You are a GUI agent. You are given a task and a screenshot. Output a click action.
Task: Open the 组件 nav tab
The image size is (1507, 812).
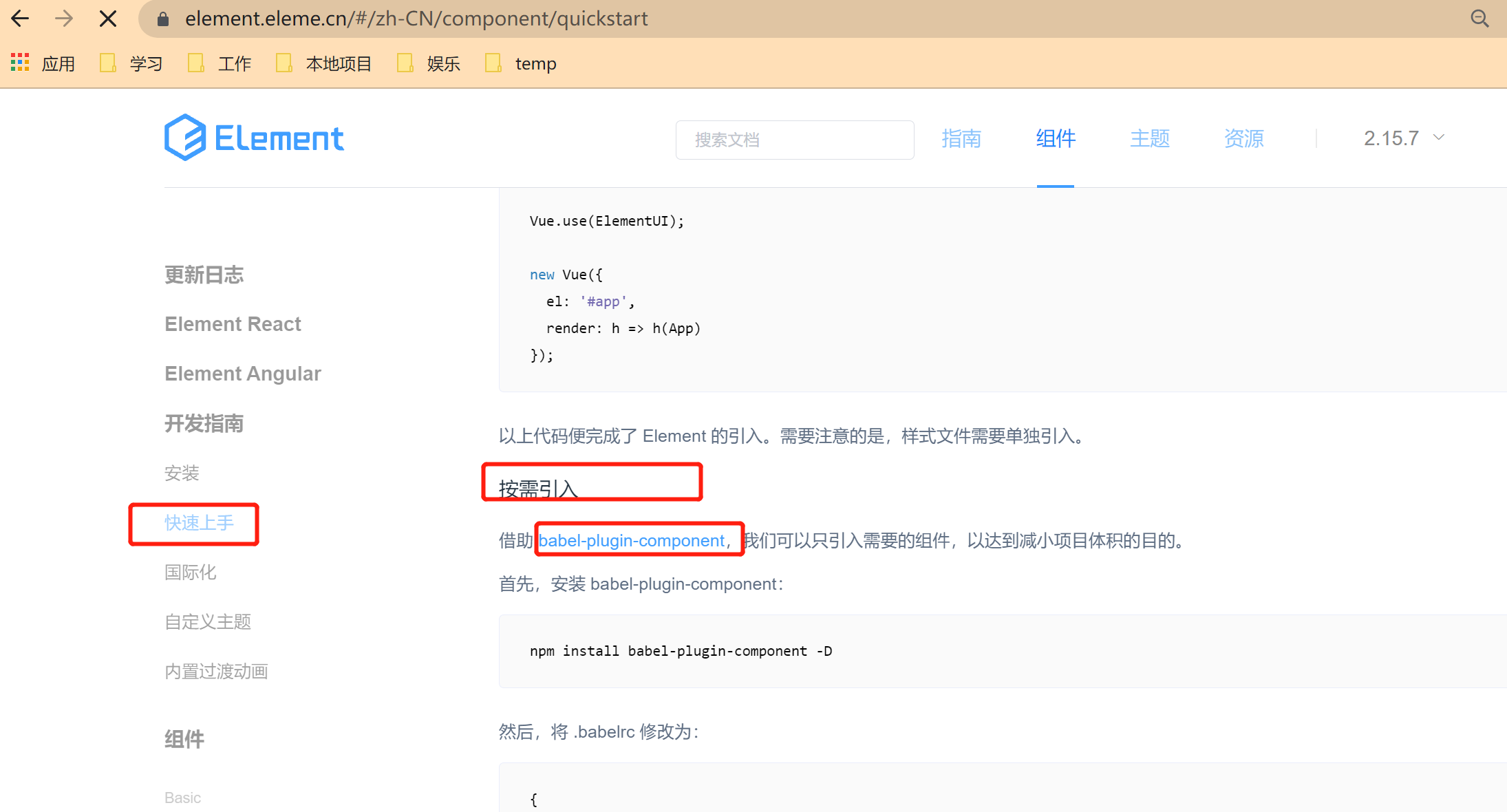[1056, 138]
